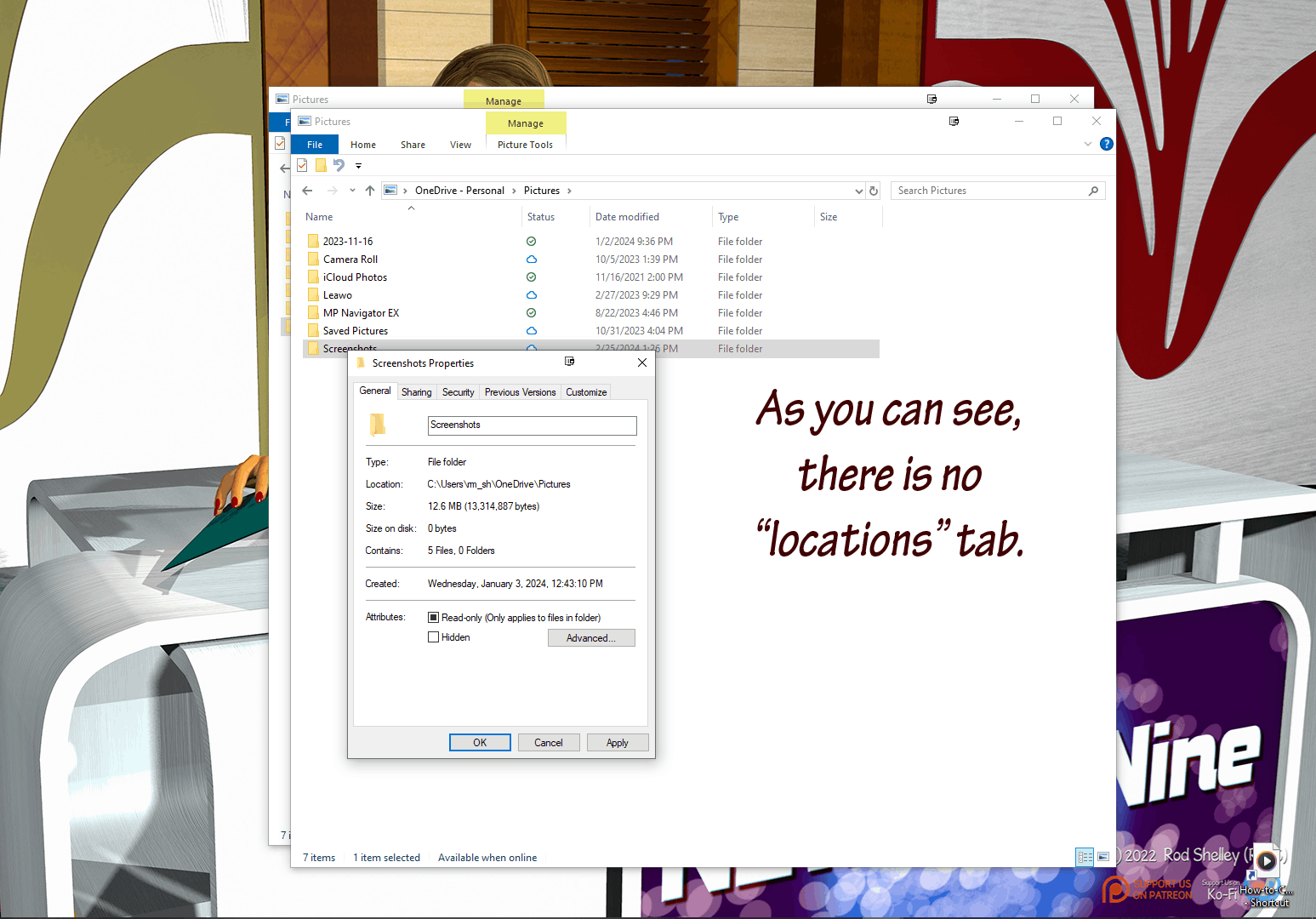Confirm properties with OK button

(480, 743)
